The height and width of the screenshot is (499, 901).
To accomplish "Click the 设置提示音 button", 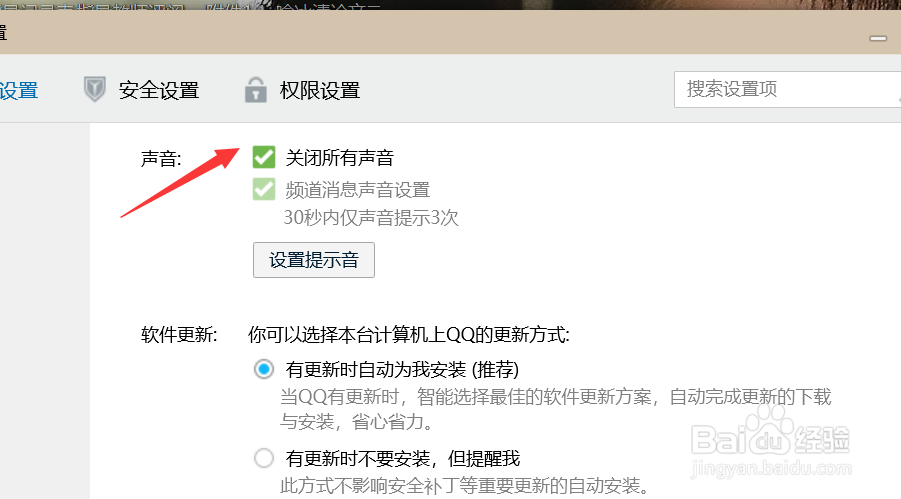I will tap(314, 260).
